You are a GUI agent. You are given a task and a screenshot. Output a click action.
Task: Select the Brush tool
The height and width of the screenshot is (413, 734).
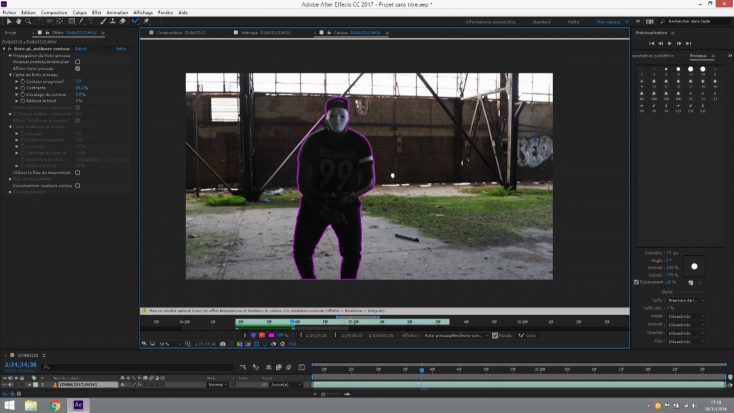[x=103, y=21]
